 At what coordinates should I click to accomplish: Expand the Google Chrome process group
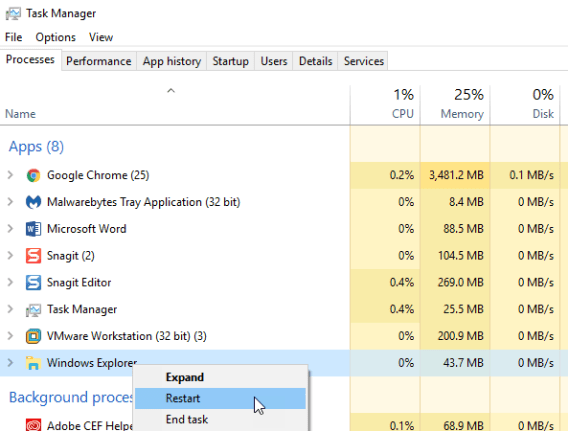[11, 175]
